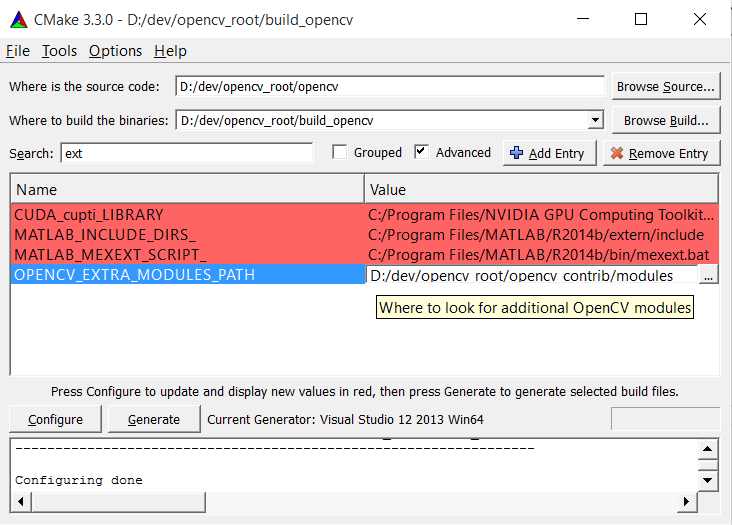Click the output log left scroll arrow
Screen dimensions: 732x525
pyautogui.click(x=21, y=502)
